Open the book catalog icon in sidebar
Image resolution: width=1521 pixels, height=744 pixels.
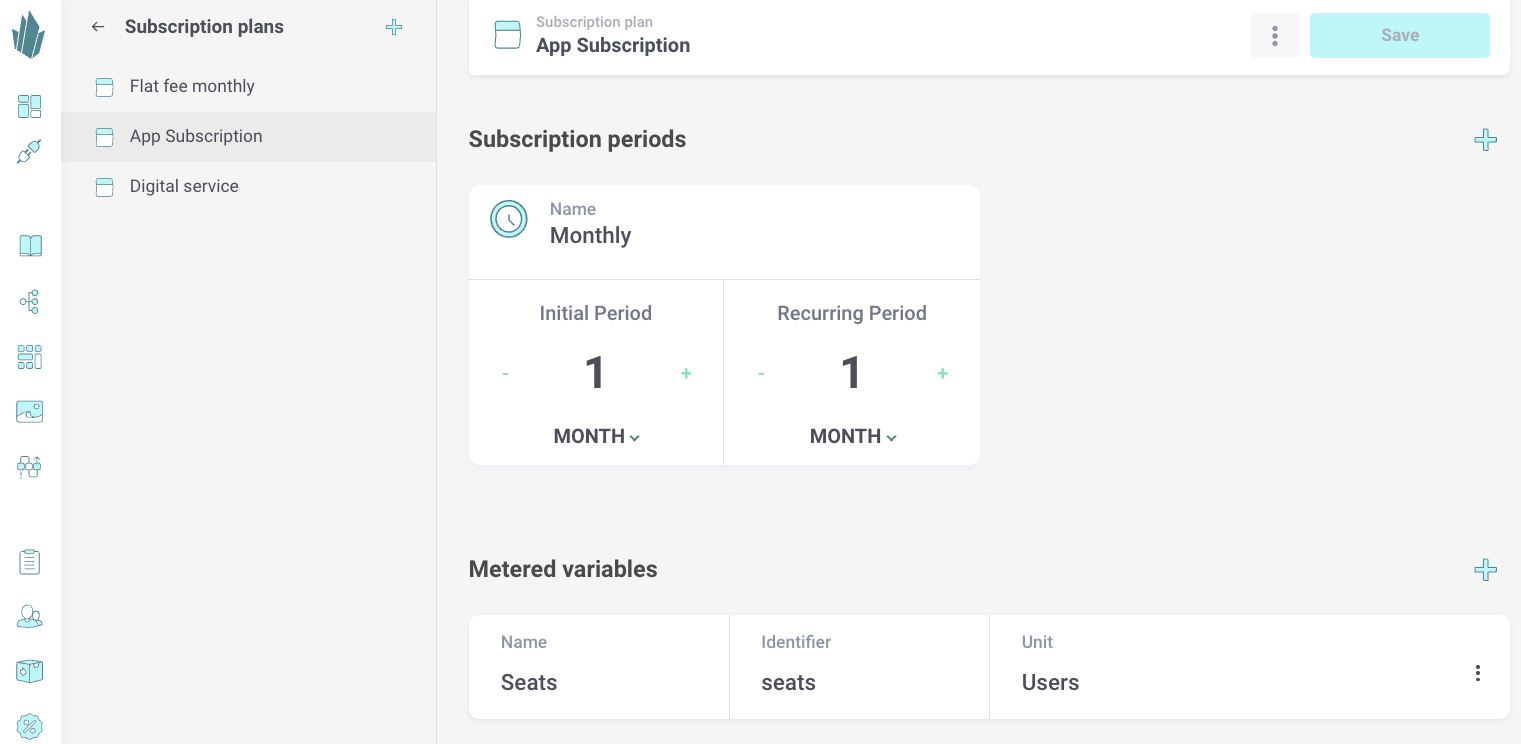[30, 246]
